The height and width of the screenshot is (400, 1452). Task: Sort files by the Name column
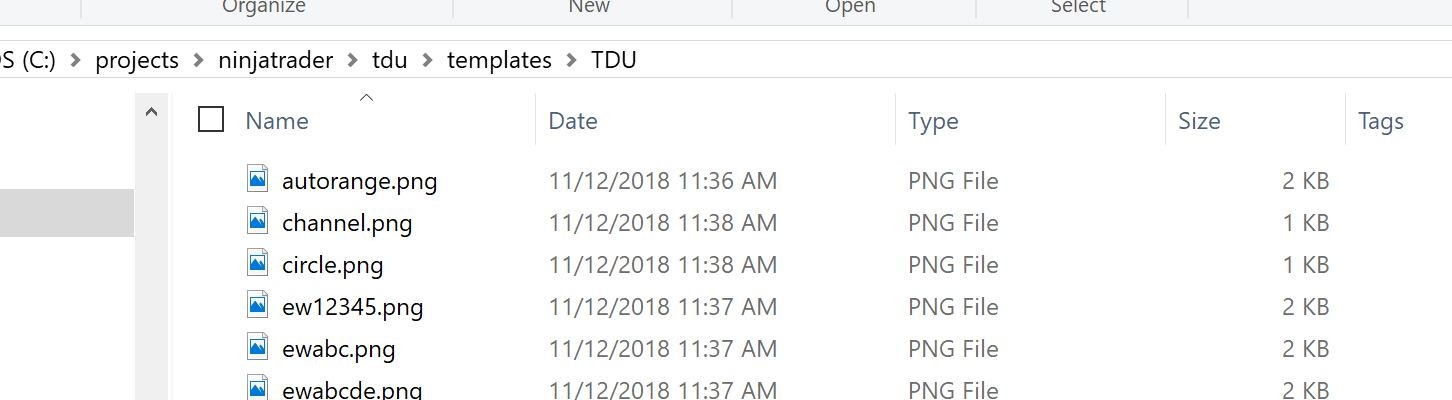click(277, 121)
